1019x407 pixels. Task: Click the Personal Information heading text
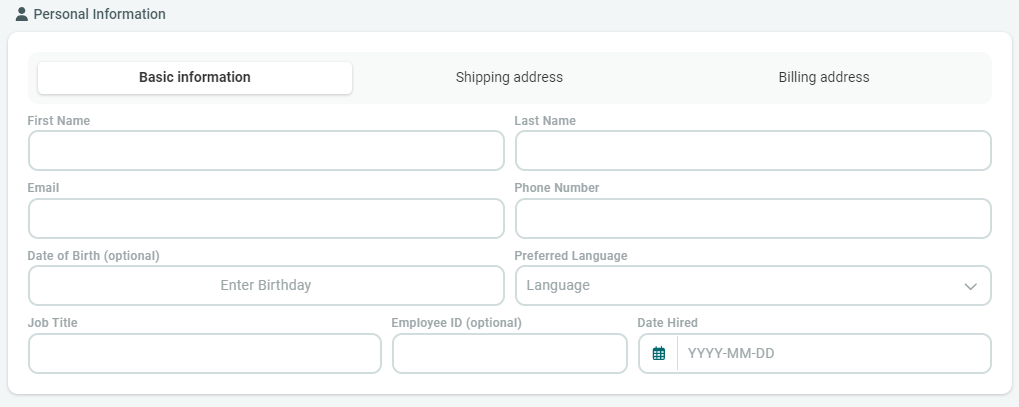pyautogui.click(x=100, y=15)
